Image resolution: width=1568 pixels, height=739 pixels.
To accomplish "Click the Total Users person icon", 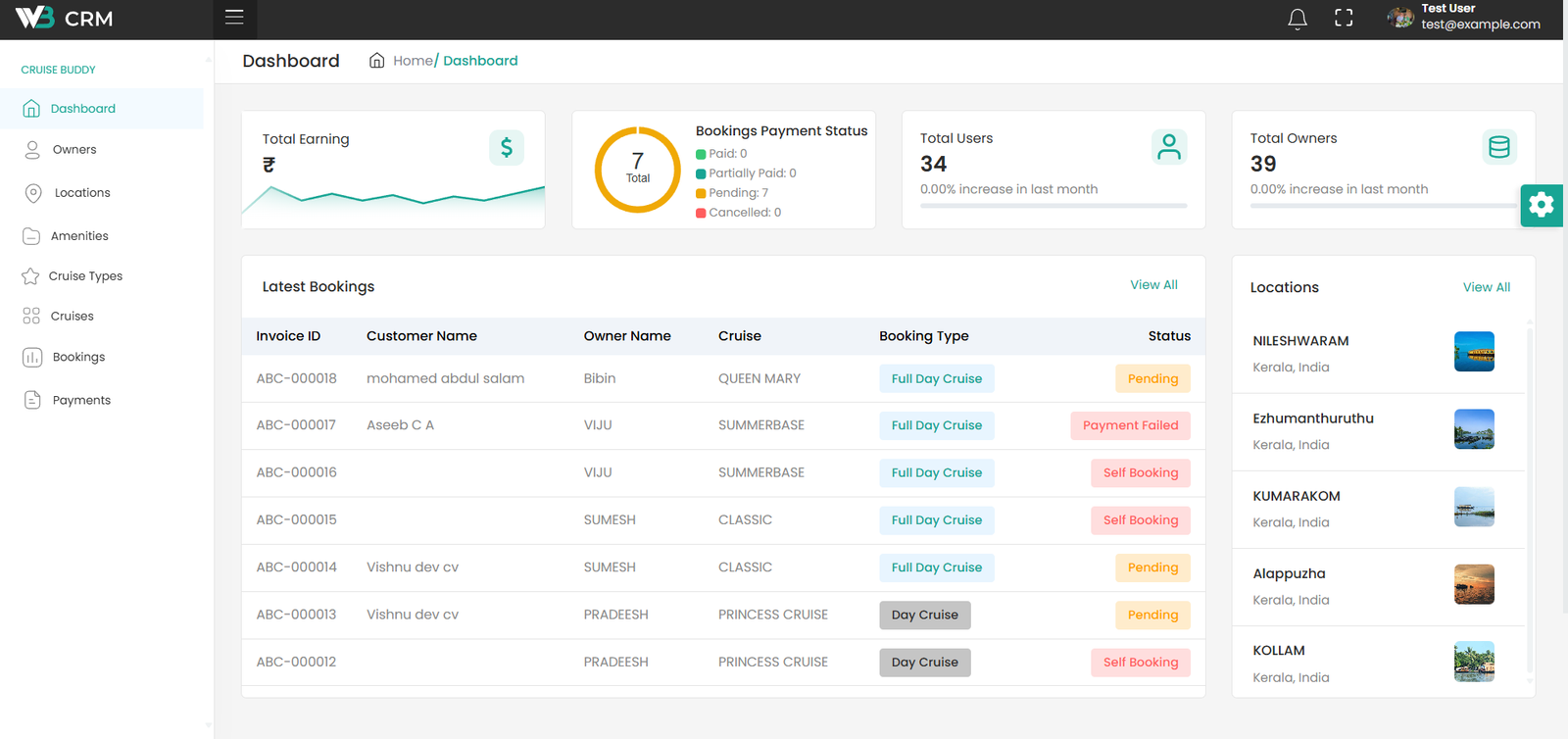I will pyautogui.click(x=1169, y=147).
